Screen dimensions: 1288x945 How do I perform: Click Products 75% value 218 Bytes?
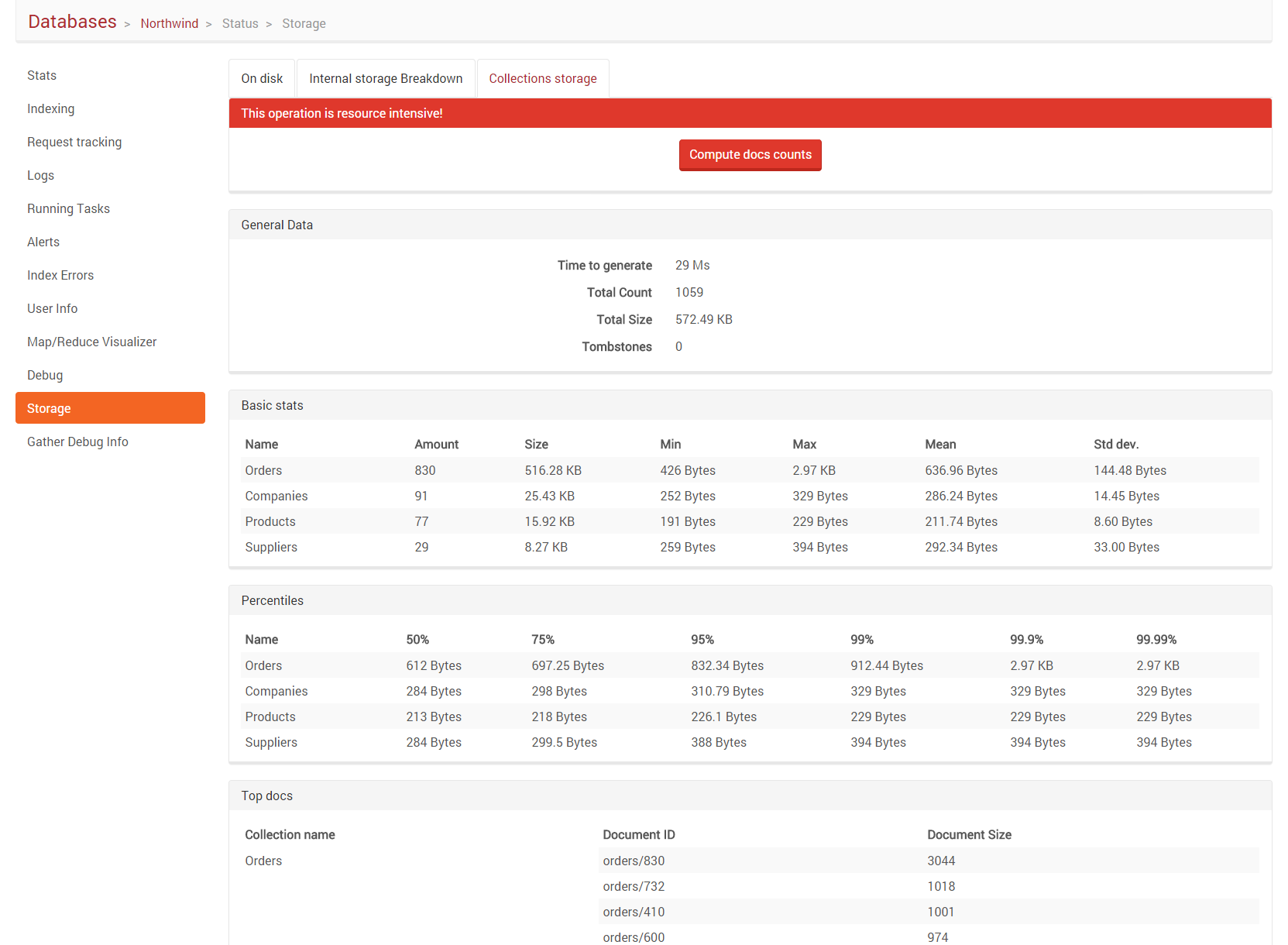[559, 716]
